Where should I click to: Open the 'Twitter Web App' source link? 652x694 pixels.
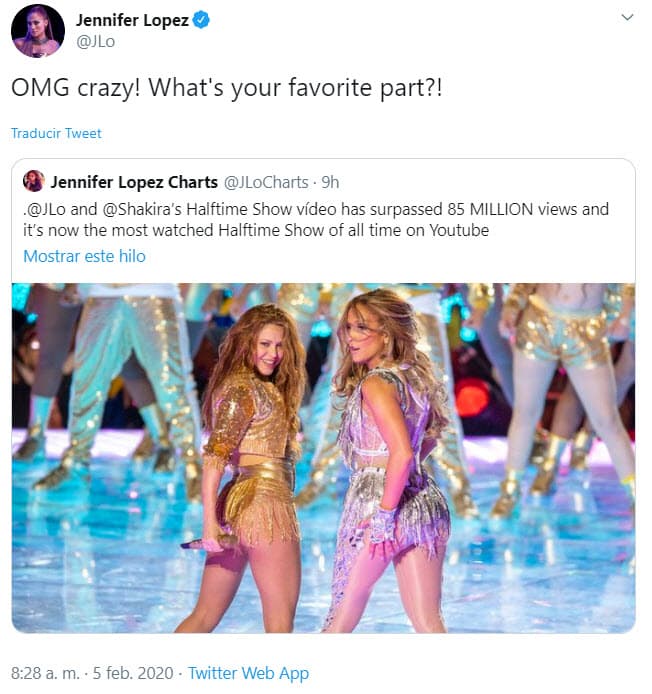[248, 673]
